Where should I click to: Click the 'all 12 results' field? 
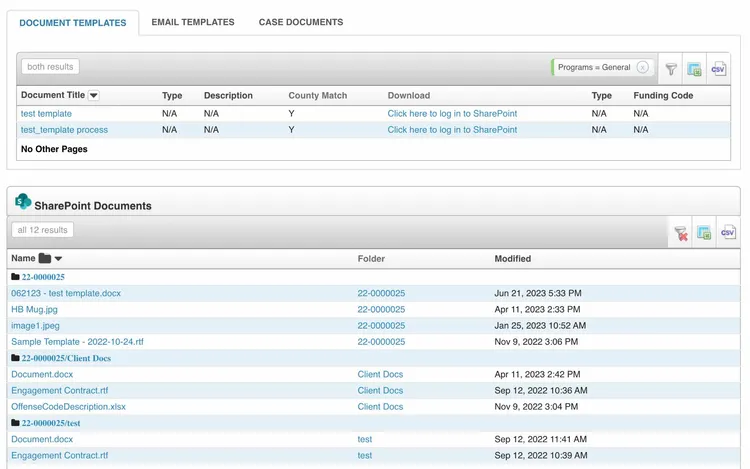tap(43, 230)
